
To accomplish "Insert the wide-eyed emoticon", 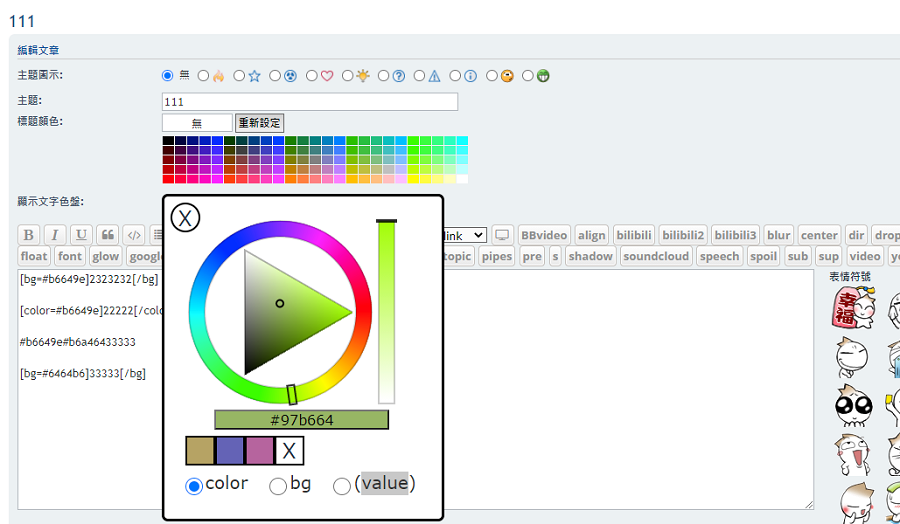I will (x=853, y=405).
